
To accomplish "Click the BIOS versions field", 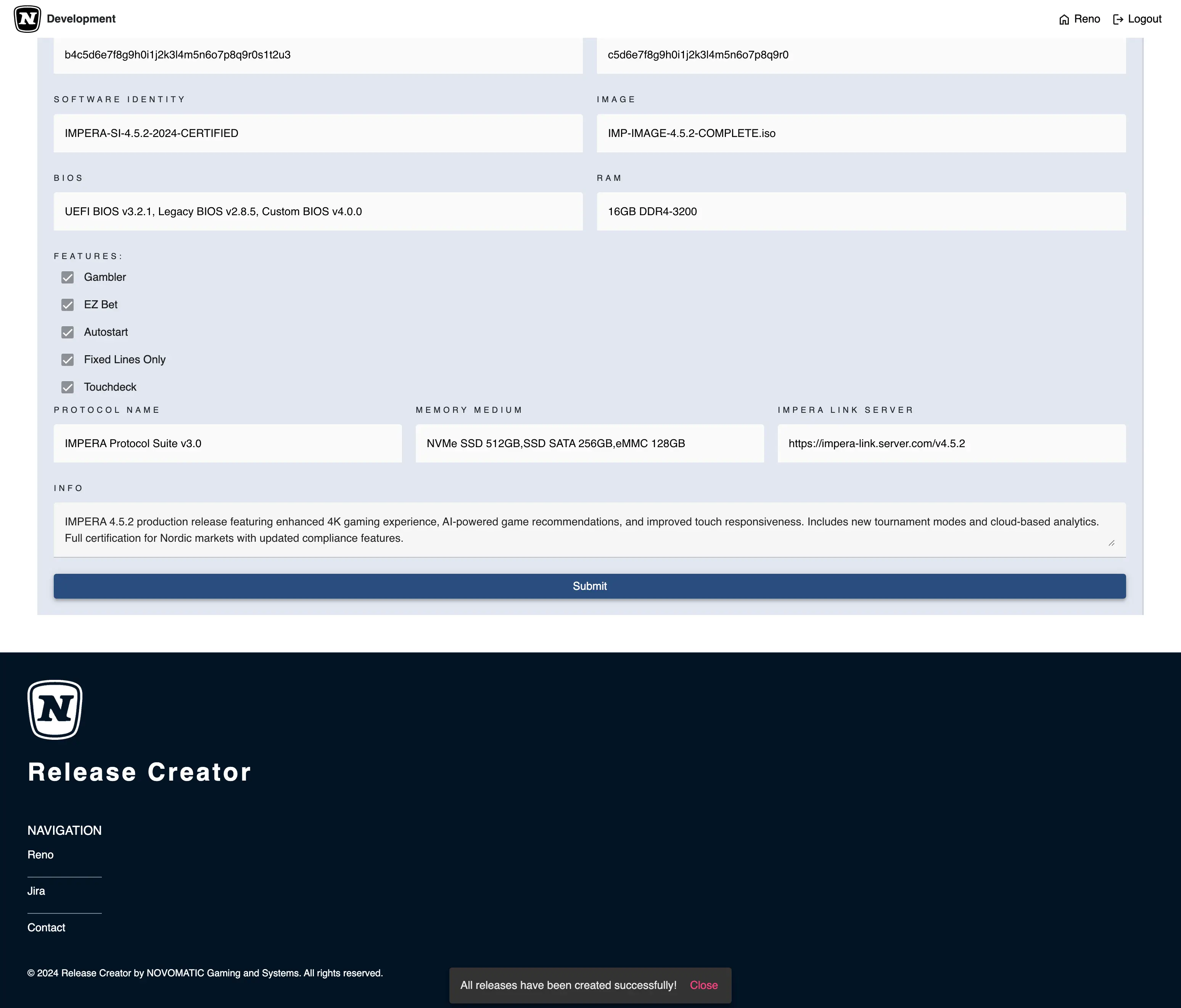I will (317, 211).
